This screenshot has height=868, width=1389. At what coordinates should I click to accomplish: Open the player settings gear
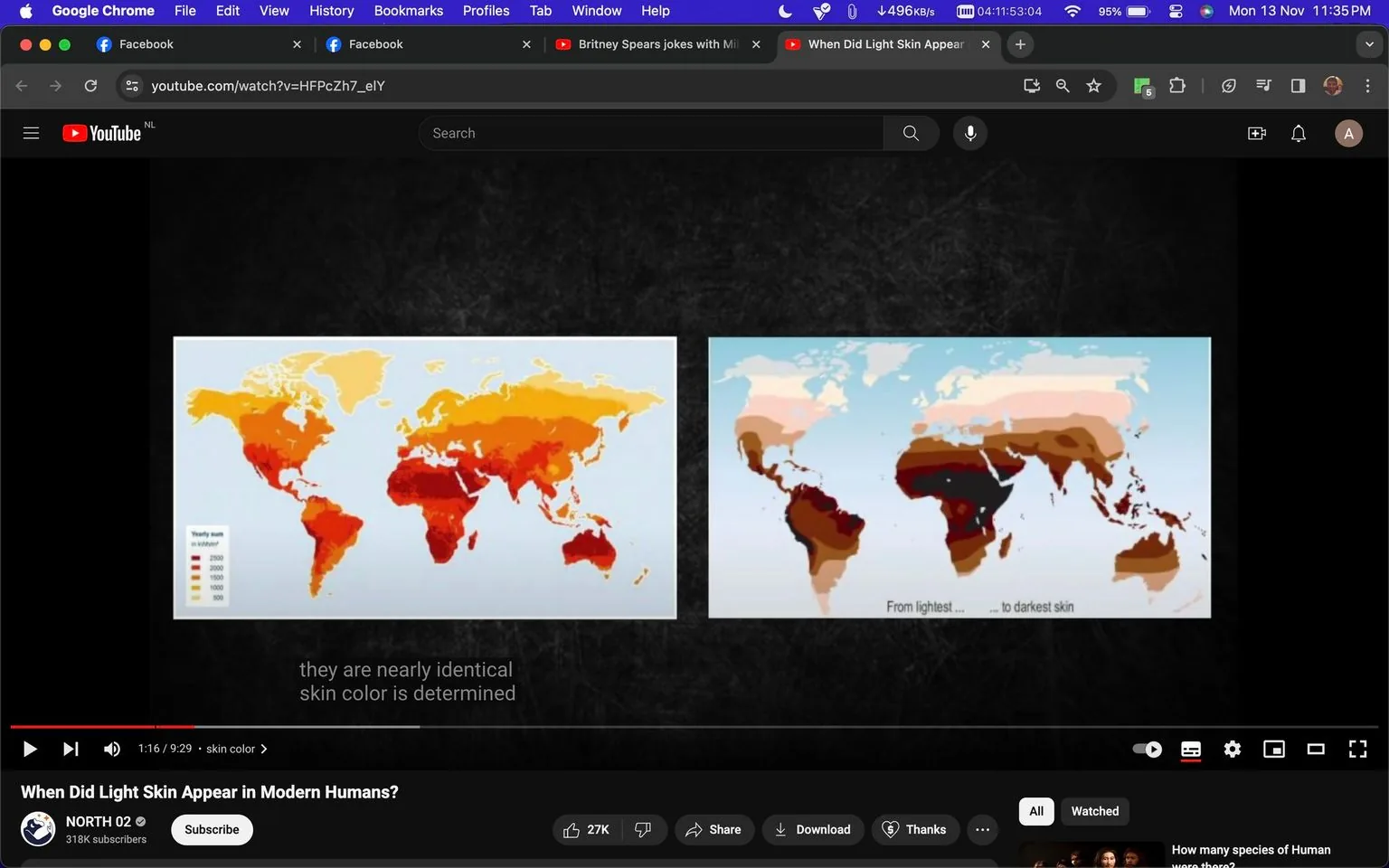click(1232, 749)
